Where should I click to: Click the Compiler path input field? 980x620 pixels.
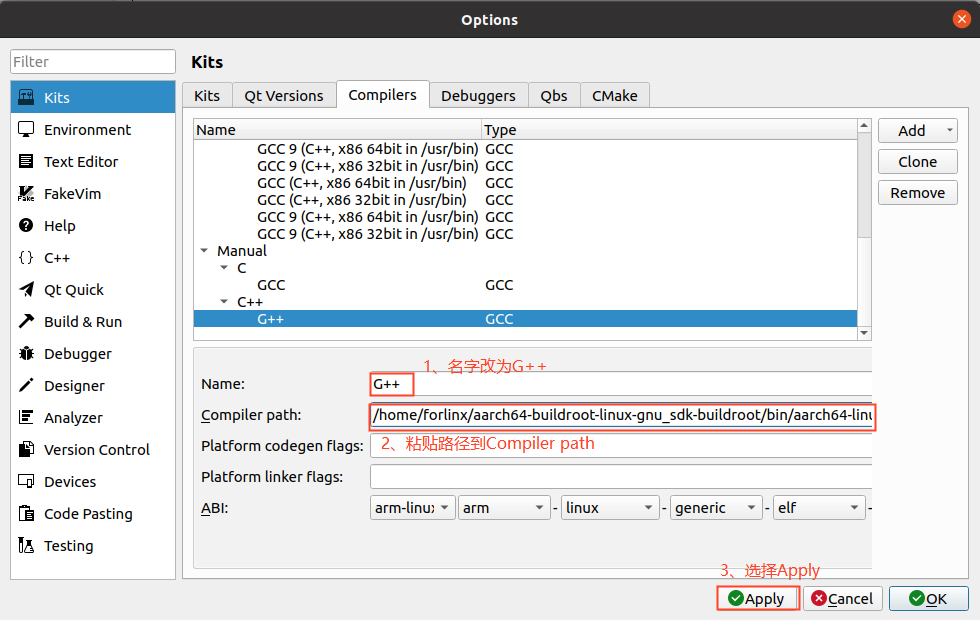click(x=620, y=415)
